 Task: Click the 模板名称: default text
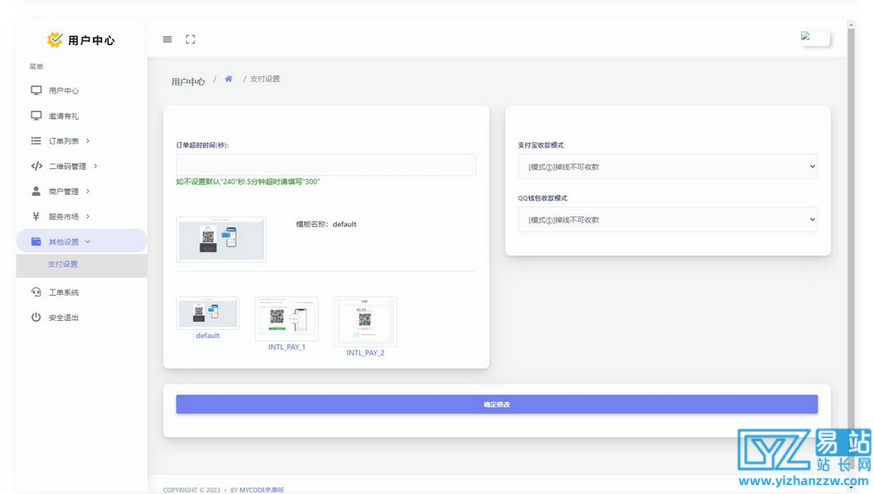(x=326, y=224)
